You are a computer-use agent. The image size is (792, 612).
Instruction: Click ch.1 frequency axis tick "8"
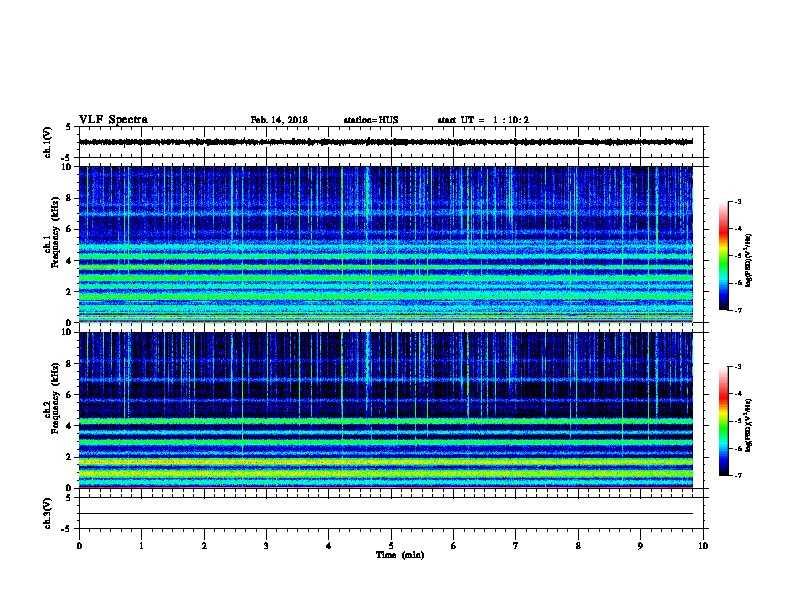coord(70,198)
